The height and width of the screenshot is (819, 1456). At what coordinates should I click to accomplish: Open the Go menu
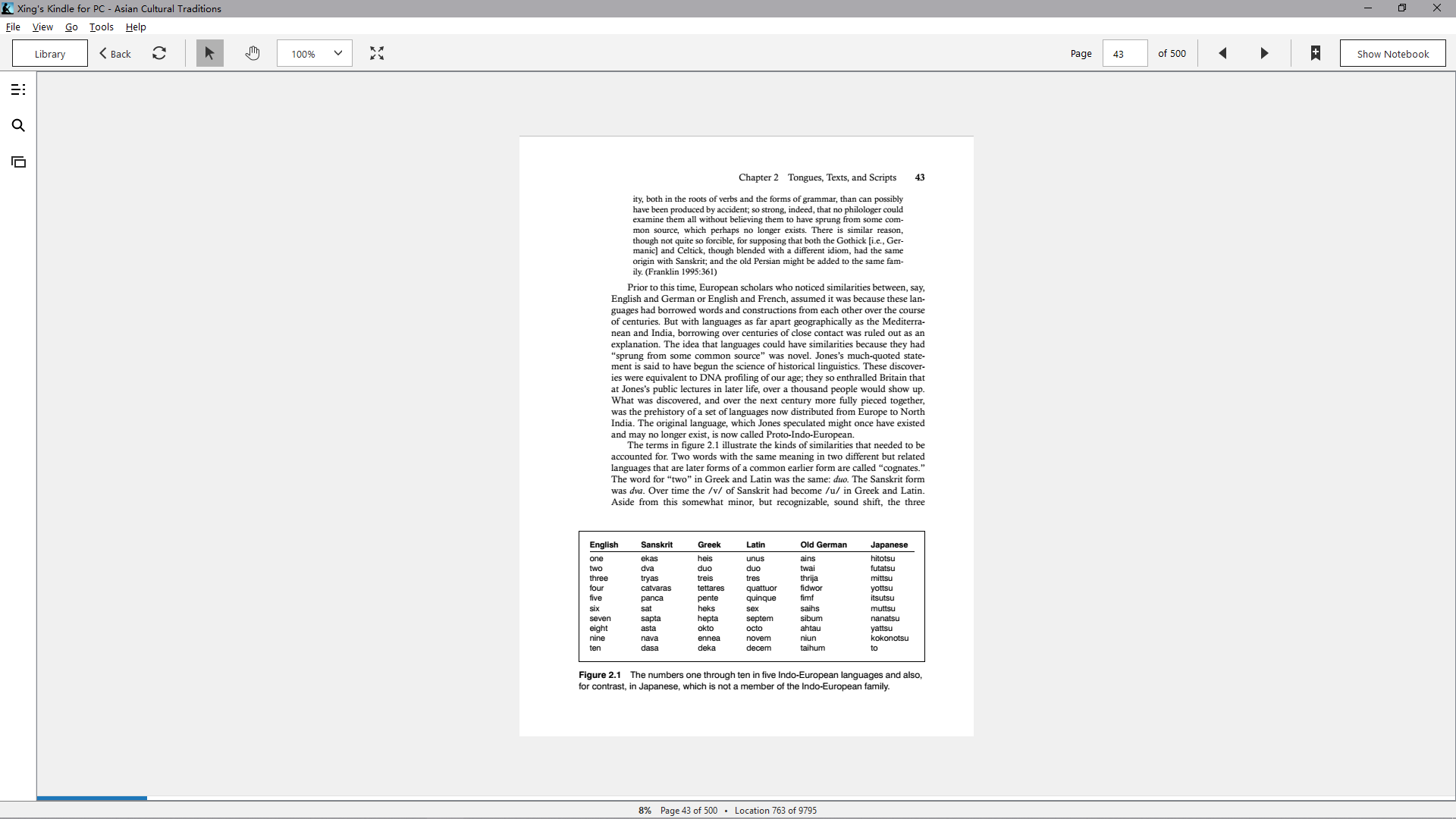tap(71, 27)
